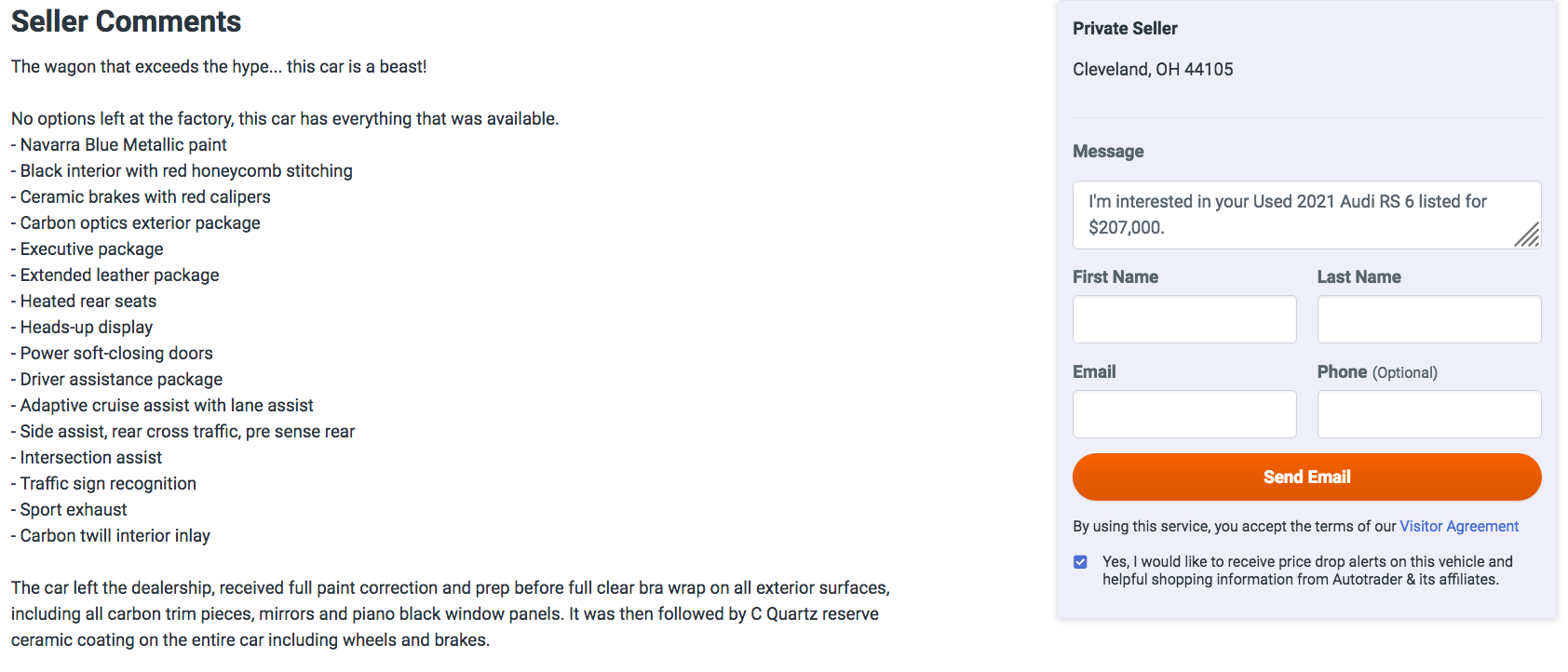
Task: Click the First Name input field
Action: coord(1183,319)
